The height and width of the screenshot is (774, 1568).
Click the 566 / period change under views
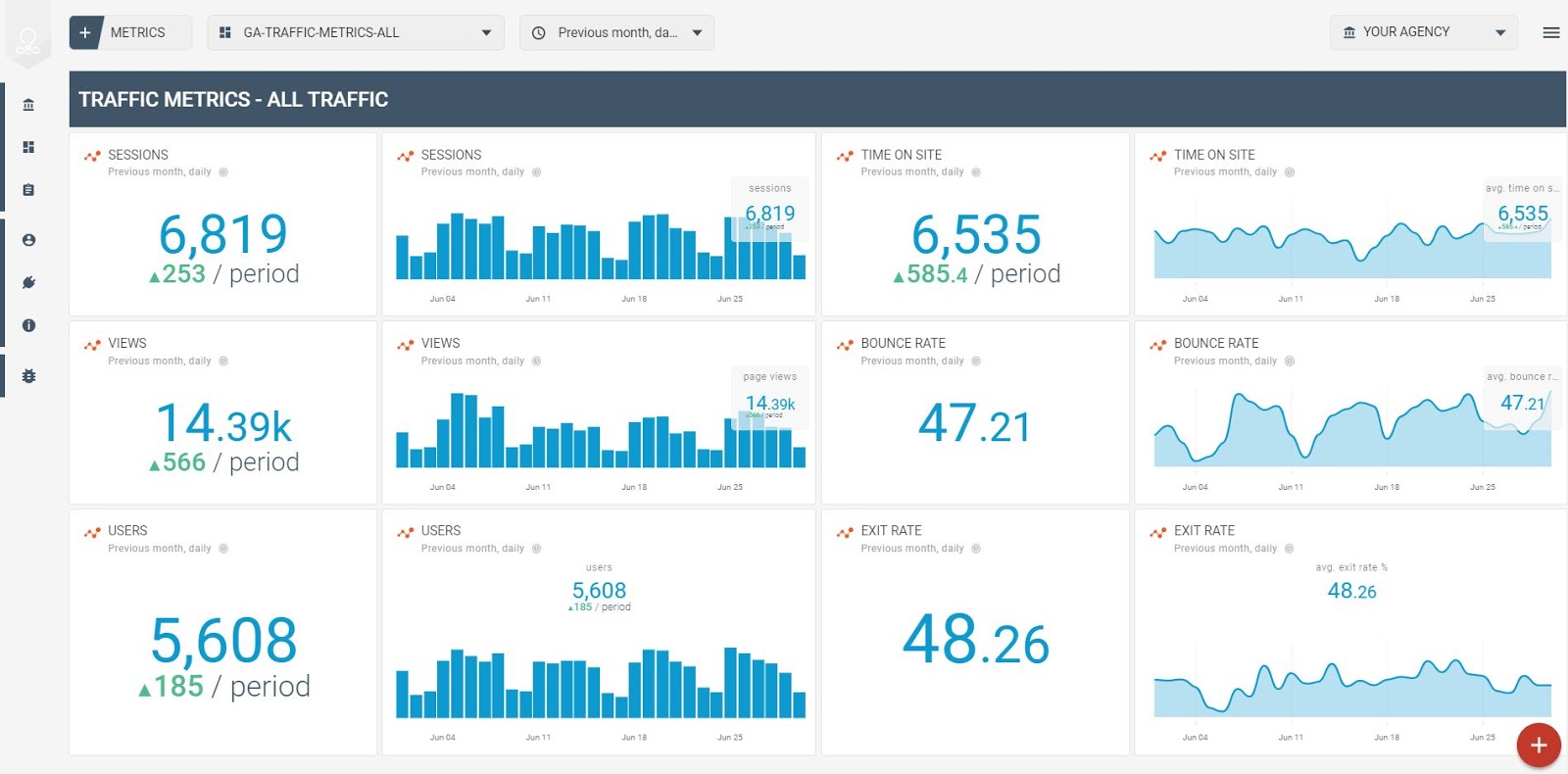point(223,462)
